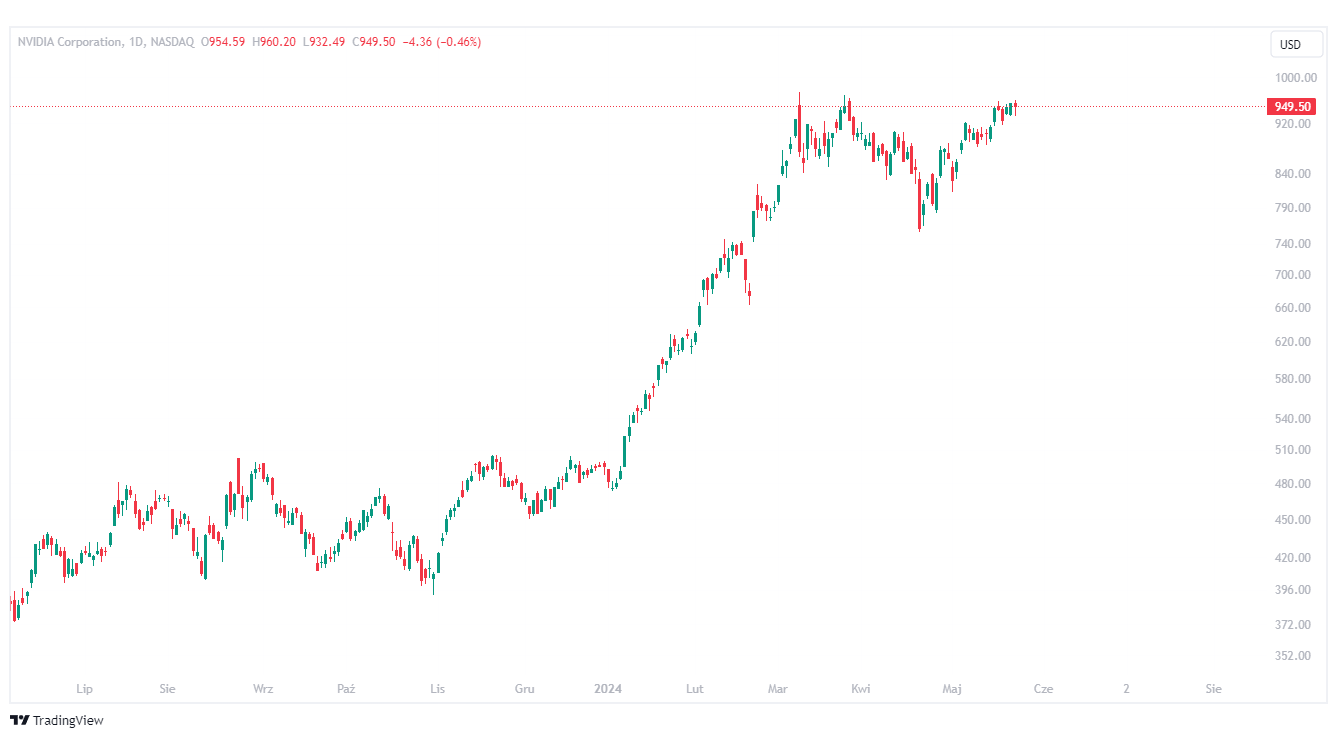Click the 620.00 price axis label
Screen dimensions: 1337x738
pos(1294,342)
